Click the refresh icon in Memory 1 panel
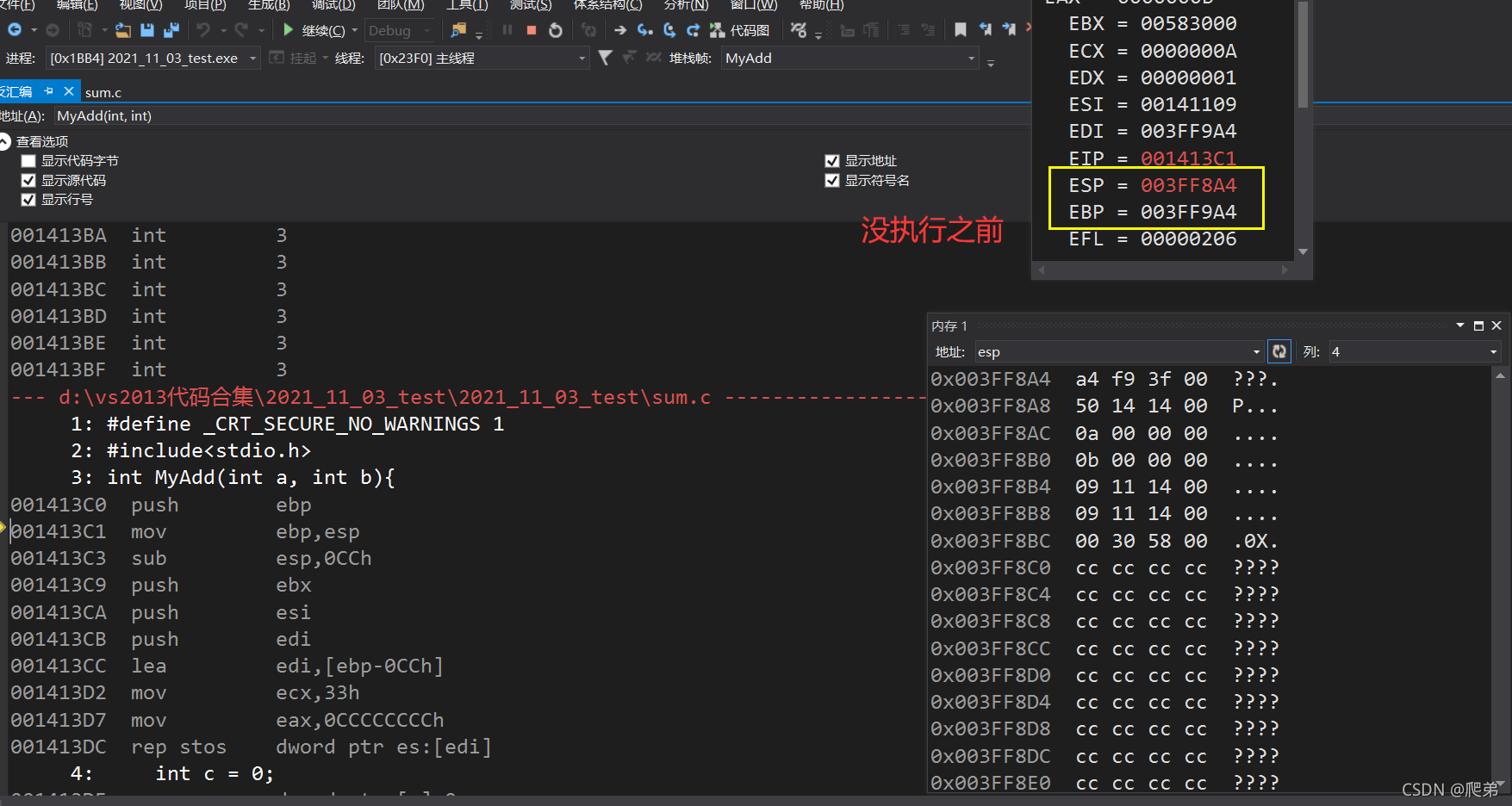Image resolution: width=1512 pixels, height=806 pixels. [x=1279, y=351]
